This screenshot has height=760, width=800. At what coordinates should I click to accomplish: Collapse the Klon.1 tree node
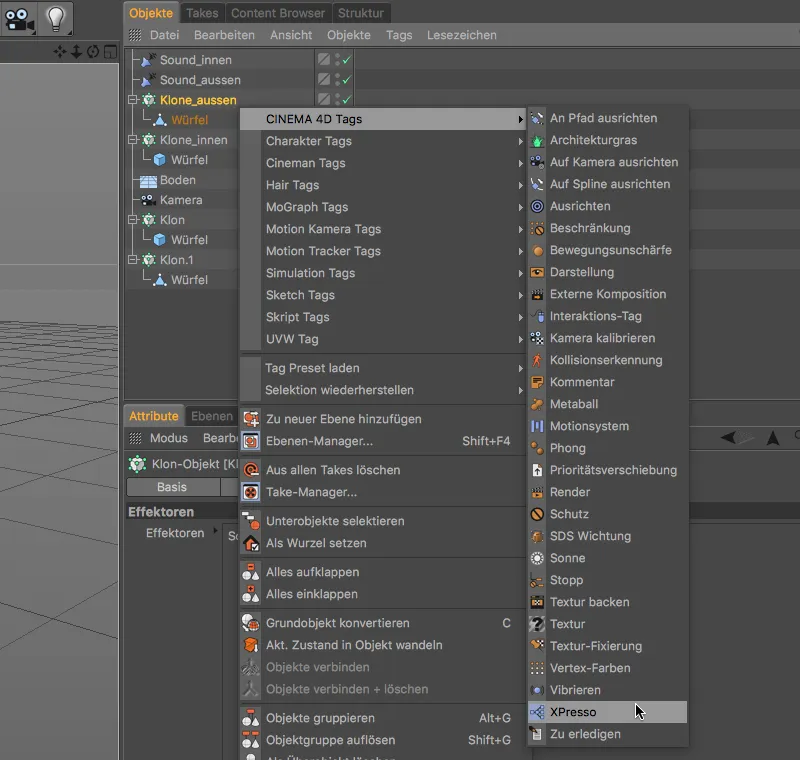click(132, 260)
